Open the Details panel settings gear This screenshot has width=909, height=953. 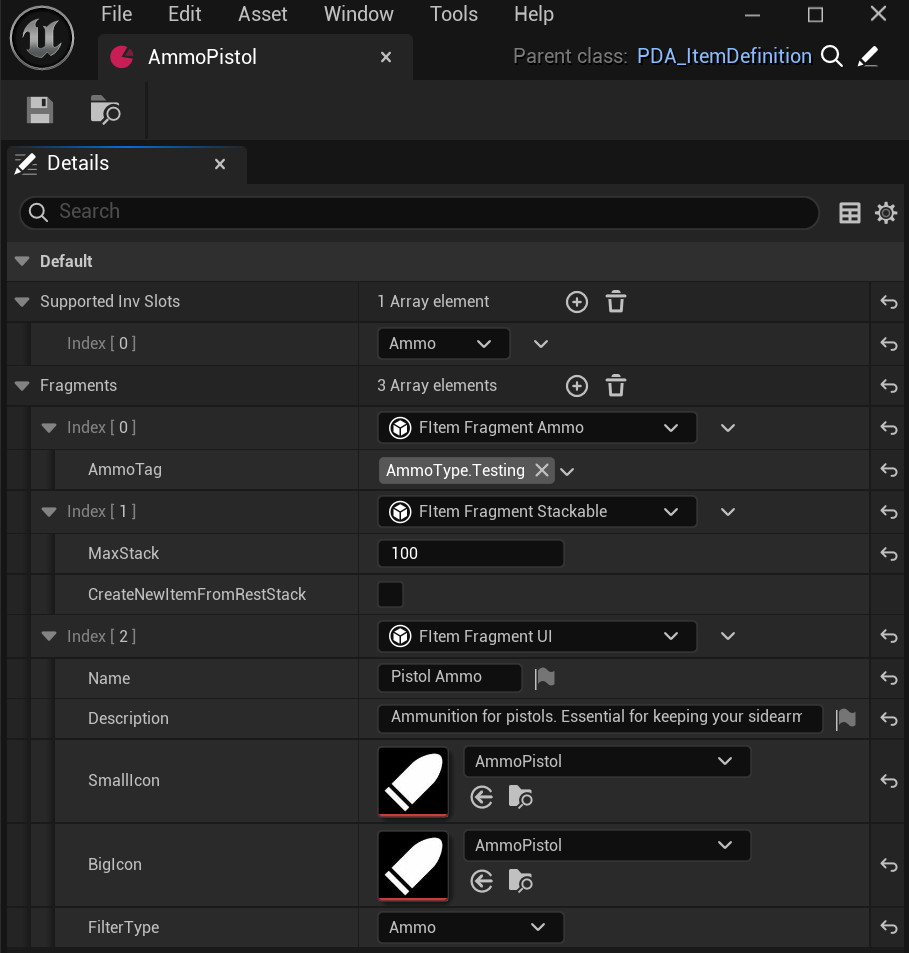point(885,213)
